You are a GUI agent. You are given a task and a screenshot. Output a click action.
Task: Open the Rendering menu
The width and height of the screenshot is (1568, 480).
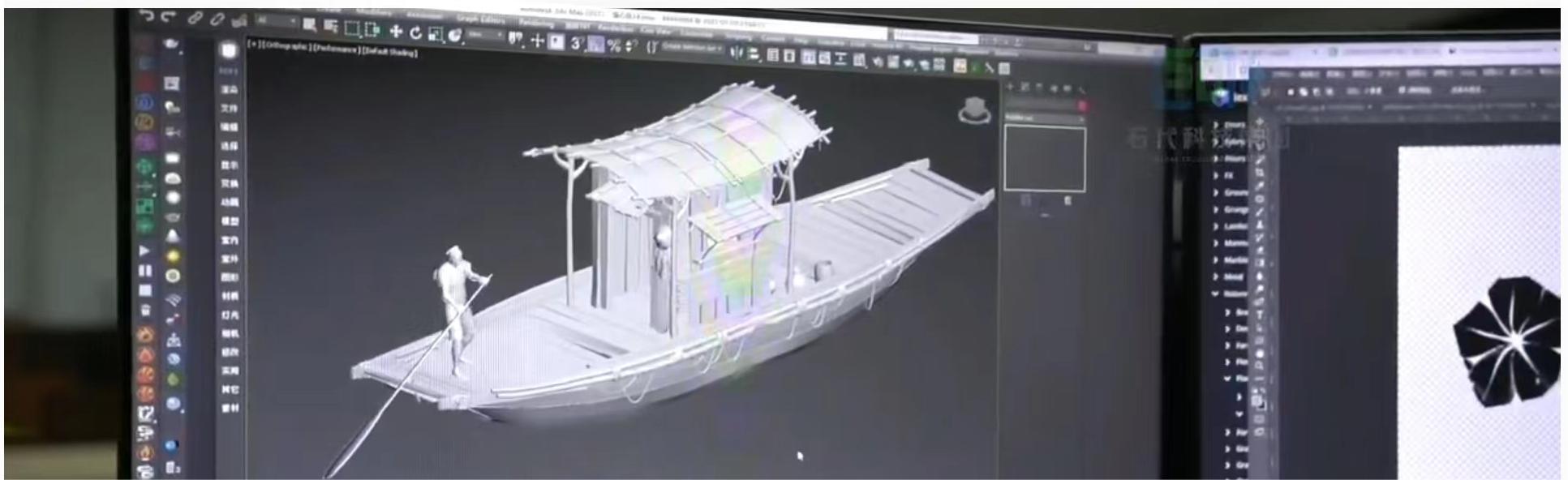coord(536,24)
